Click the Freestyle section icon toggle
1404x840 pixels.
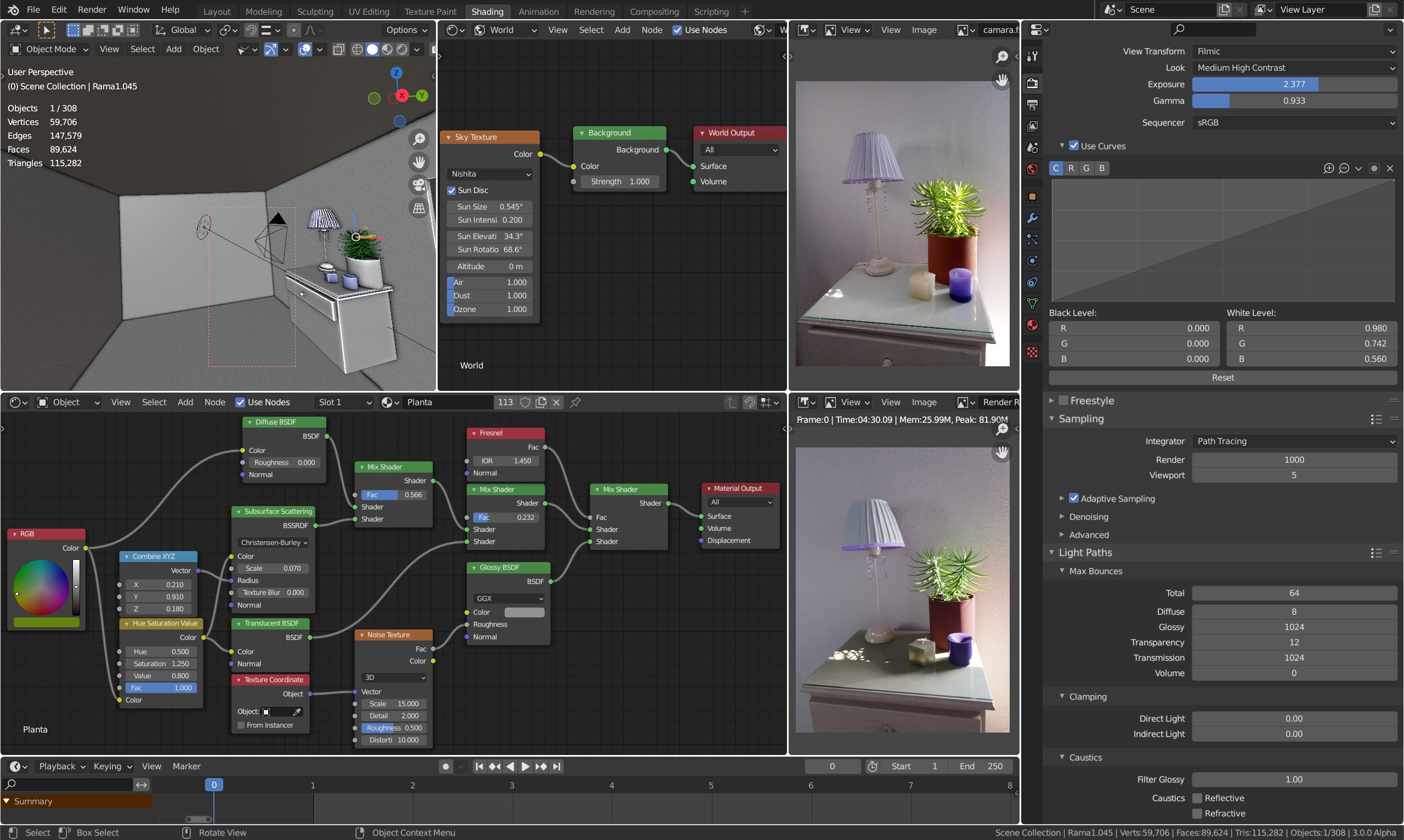1064,400
